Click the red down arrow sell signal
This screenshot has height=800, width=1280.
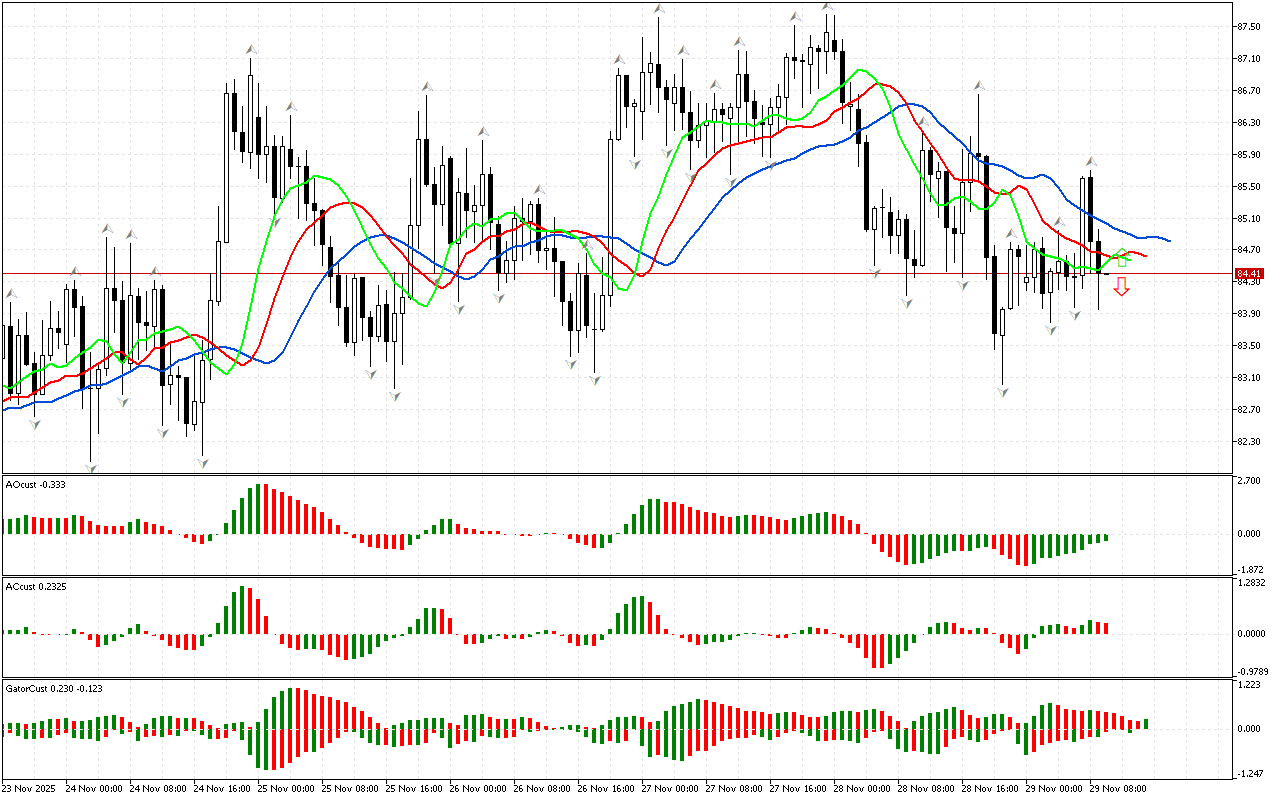point(1122,287)
